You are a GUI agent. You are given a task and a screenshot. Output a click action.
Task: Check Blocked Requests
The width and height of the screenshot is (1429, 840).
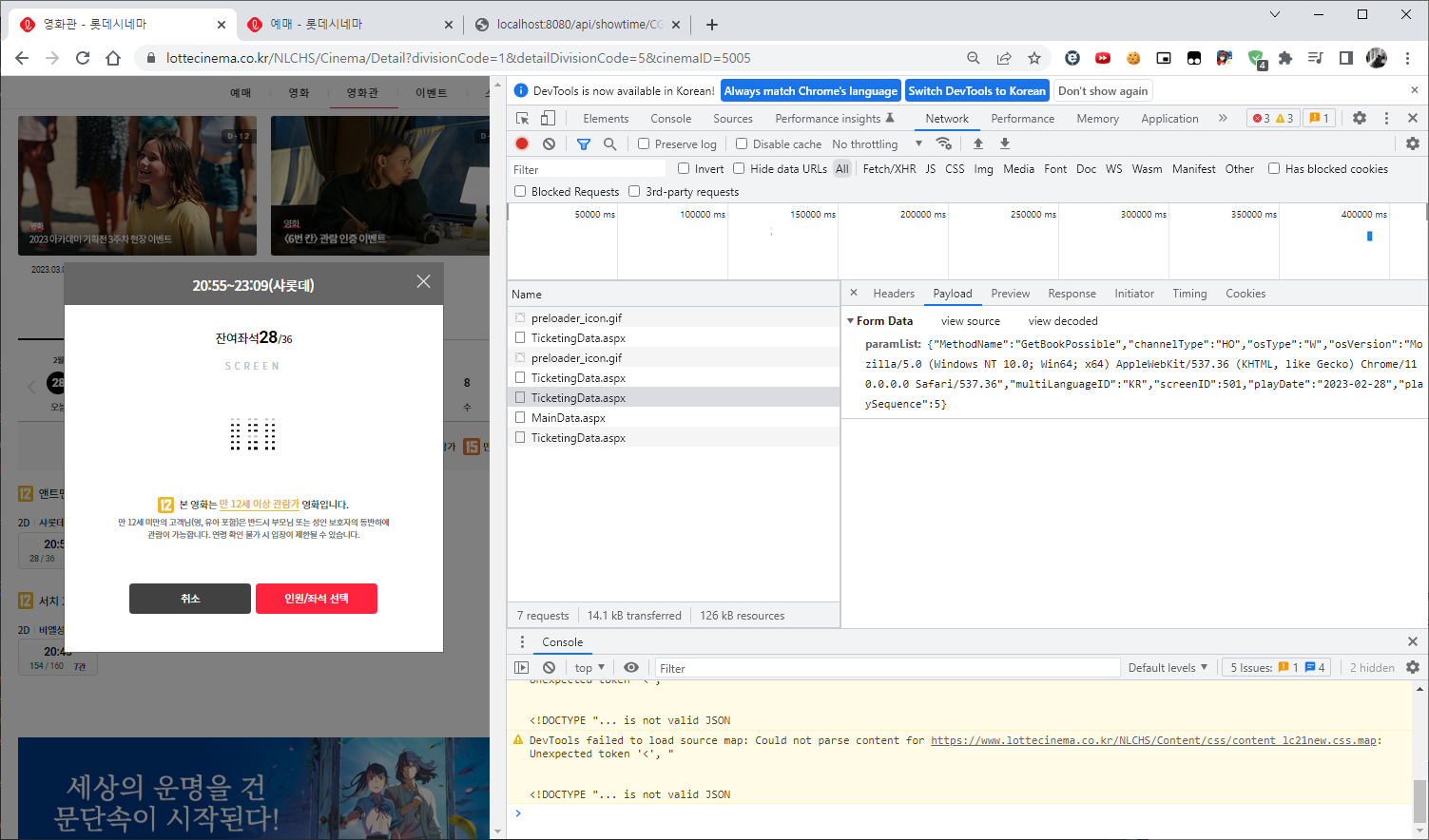coord(520,191)
